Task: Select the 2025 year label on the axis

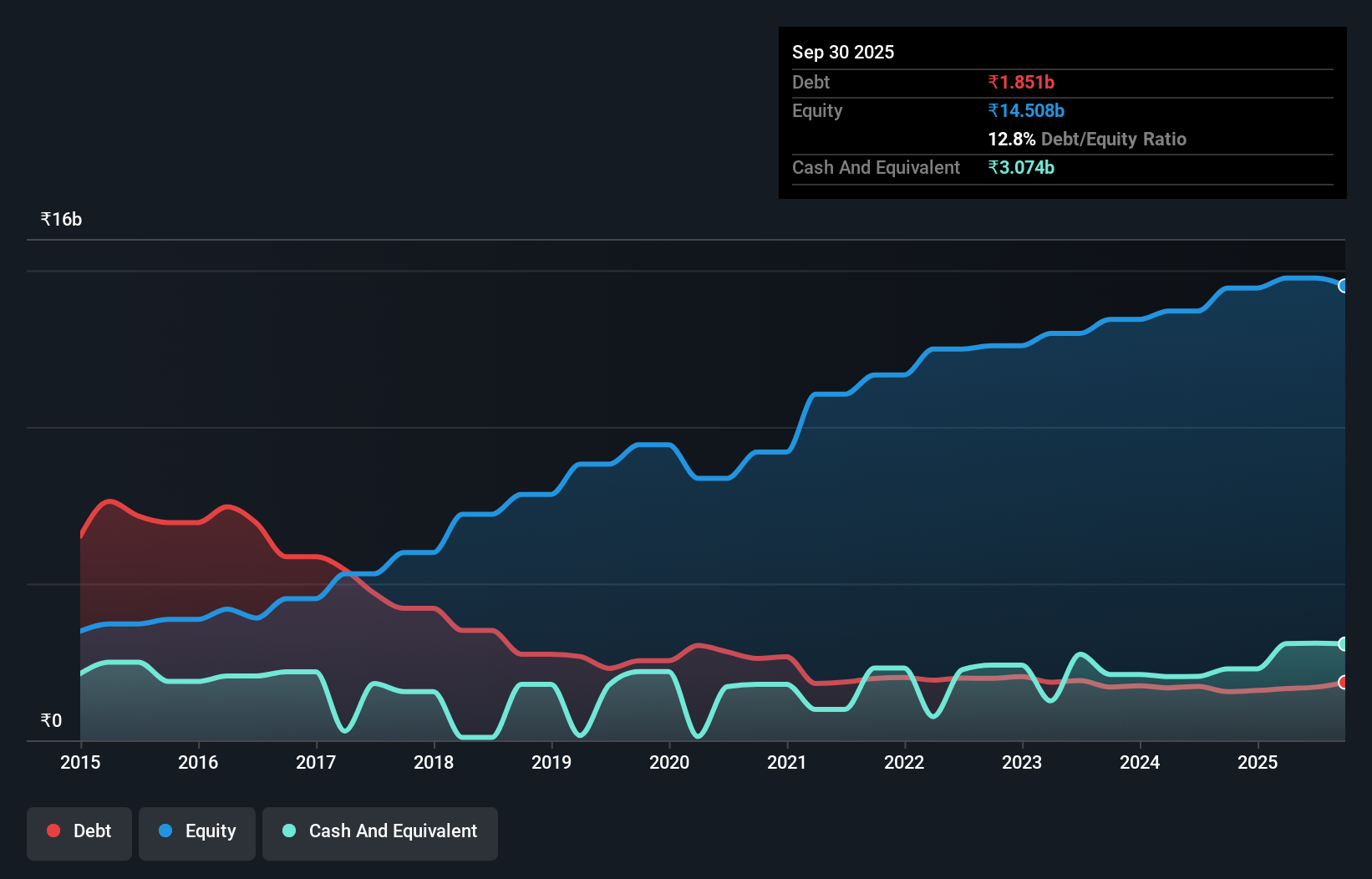Action: [x=1258, y=762]
